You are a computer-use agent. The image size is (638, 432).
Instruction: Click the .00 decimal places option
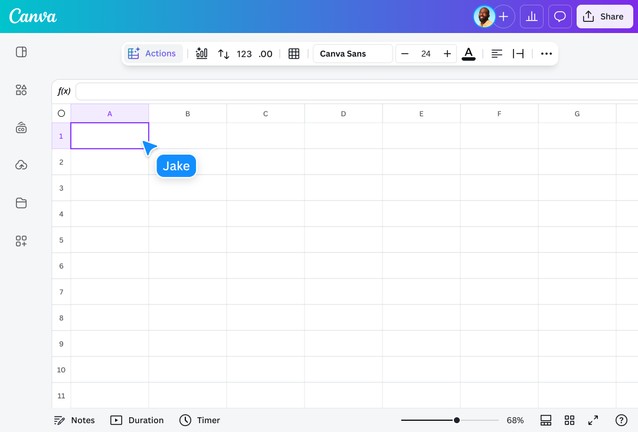coord(265,54)
